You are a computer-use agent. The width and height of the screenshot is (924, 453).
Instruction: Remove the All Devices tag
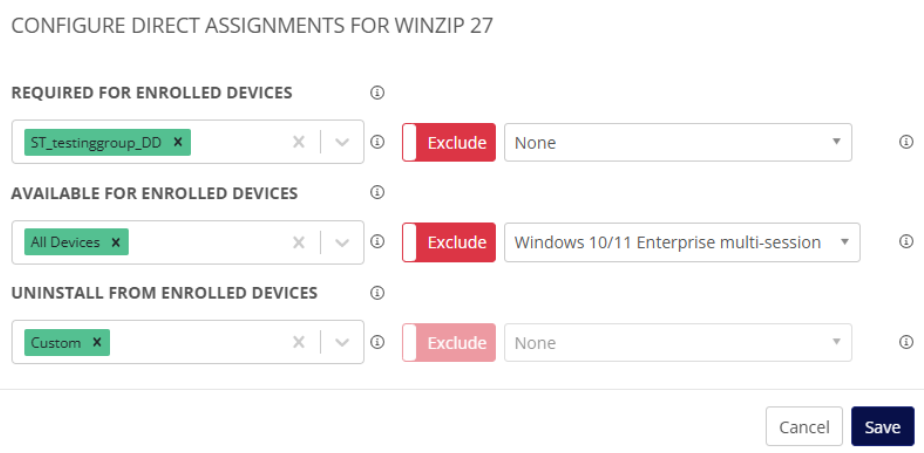(x=115, y=242)
